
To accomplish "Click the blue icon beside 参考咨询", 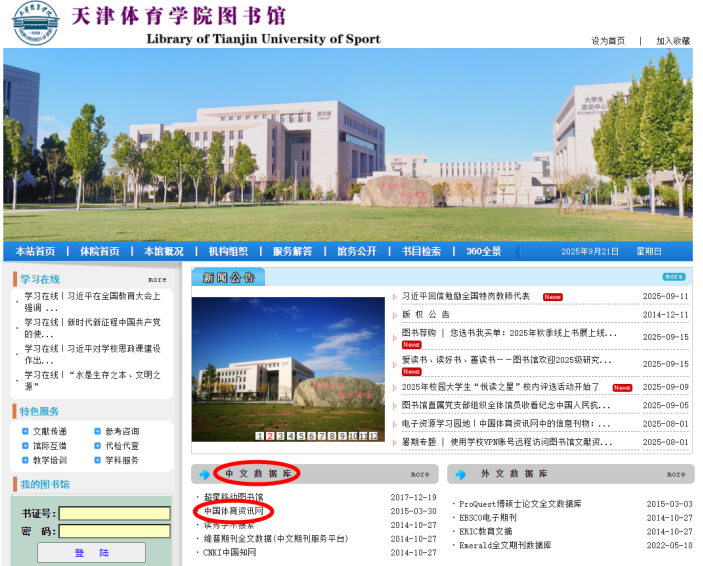I will click(x=97, y=432).
